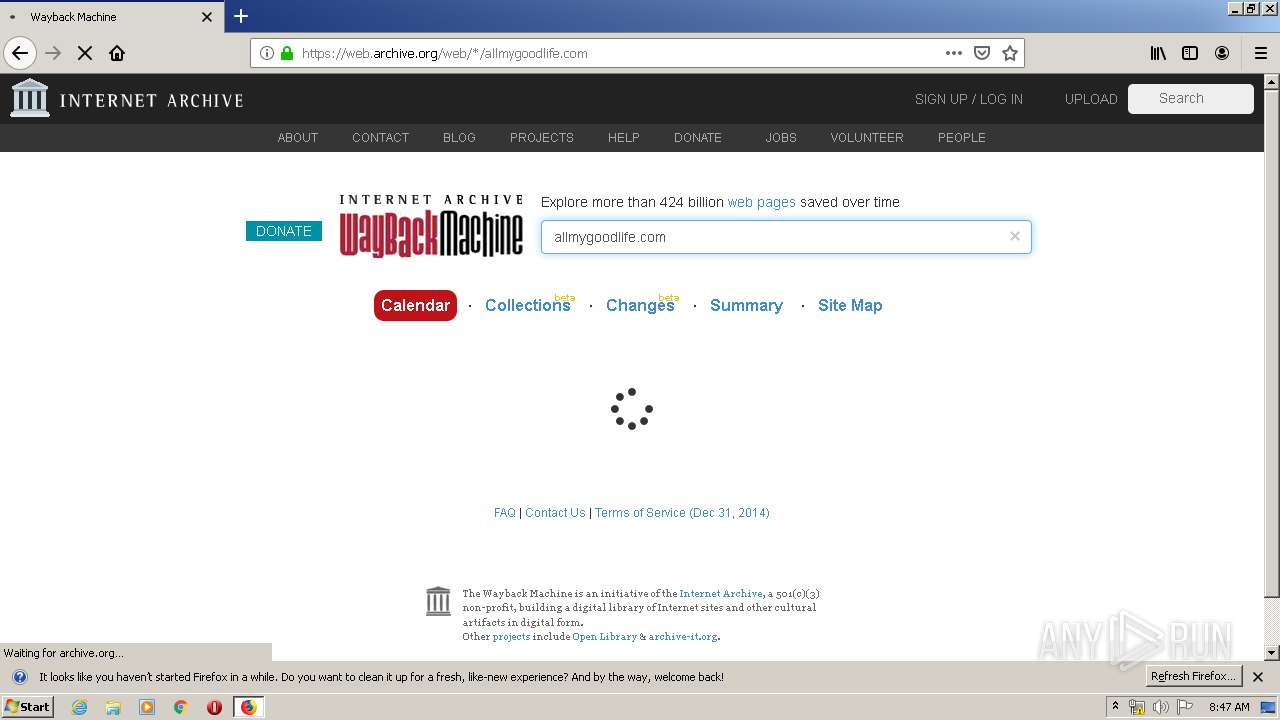Open a new tab with plus button
1280x720 pixels.
(x=241, y=16)
